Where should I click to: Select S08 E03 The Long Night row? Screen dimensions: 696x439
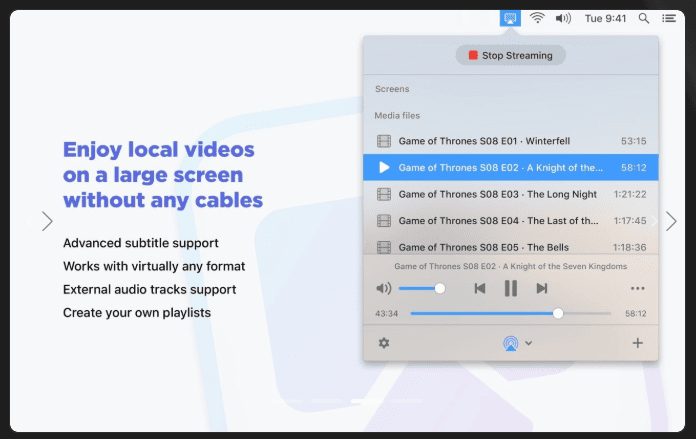click(x=510, y=194)
